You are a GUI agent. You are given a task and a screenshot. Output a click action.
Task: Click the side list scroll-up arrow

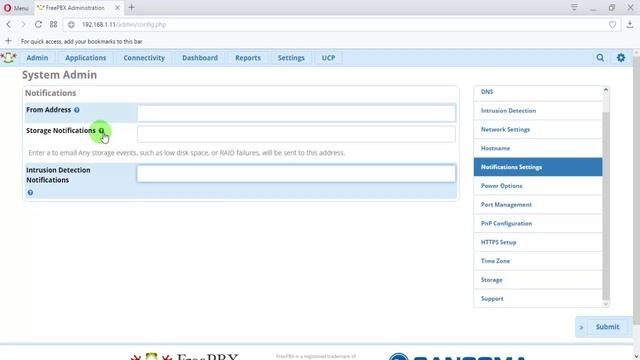(x=606, y=90)
